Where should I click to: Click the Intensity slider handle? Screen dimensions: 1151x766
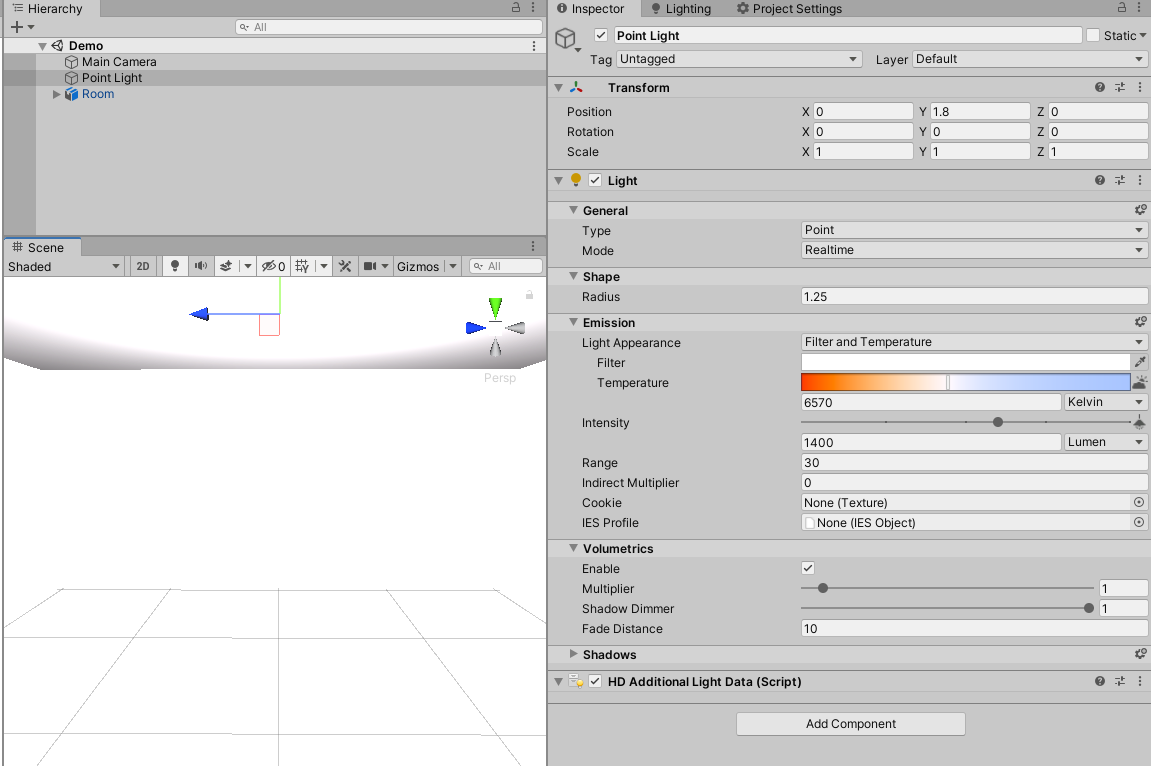click(998, 422)
